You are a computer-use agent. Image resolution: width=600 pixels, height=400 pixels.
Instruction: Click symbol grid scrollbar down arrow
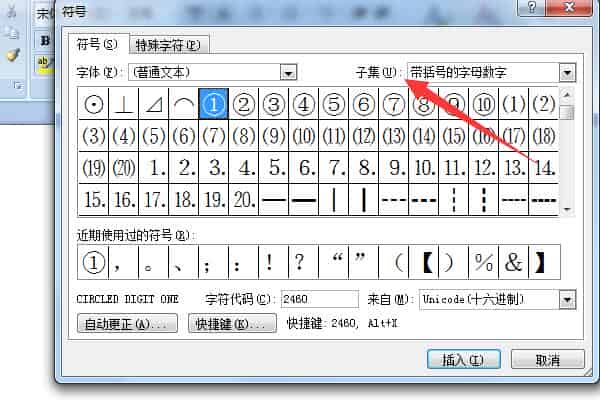tap(567, 209)
